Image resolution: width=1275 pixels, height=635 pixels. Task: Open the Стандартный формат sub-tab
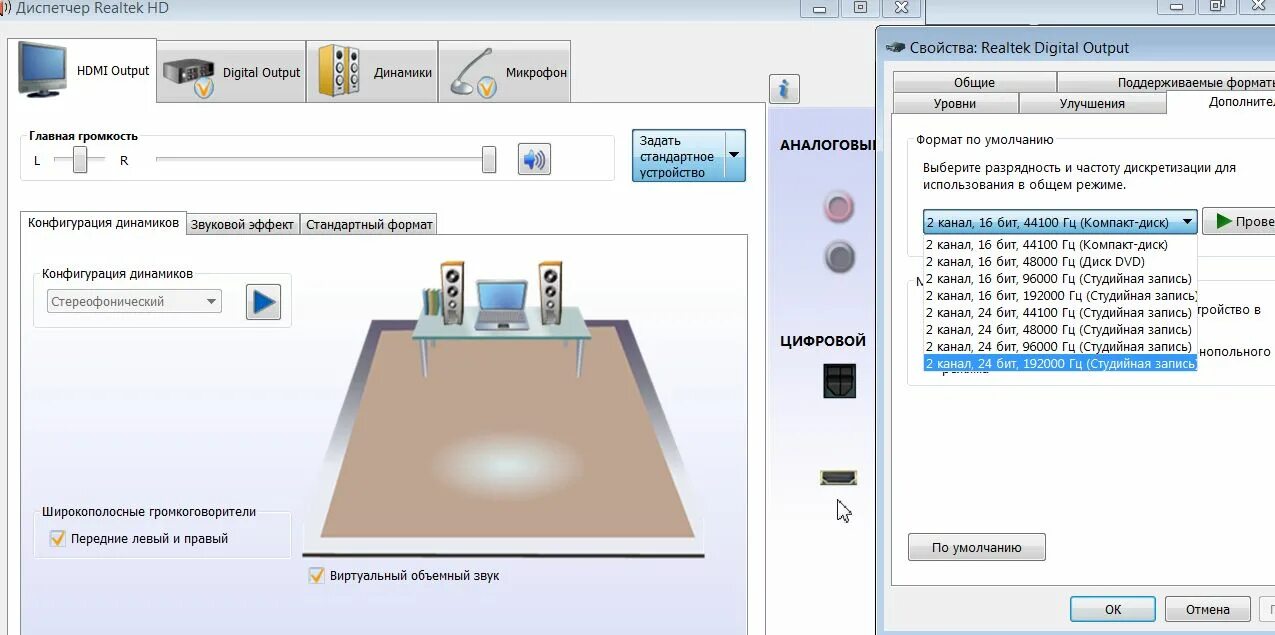coord(369,224)
